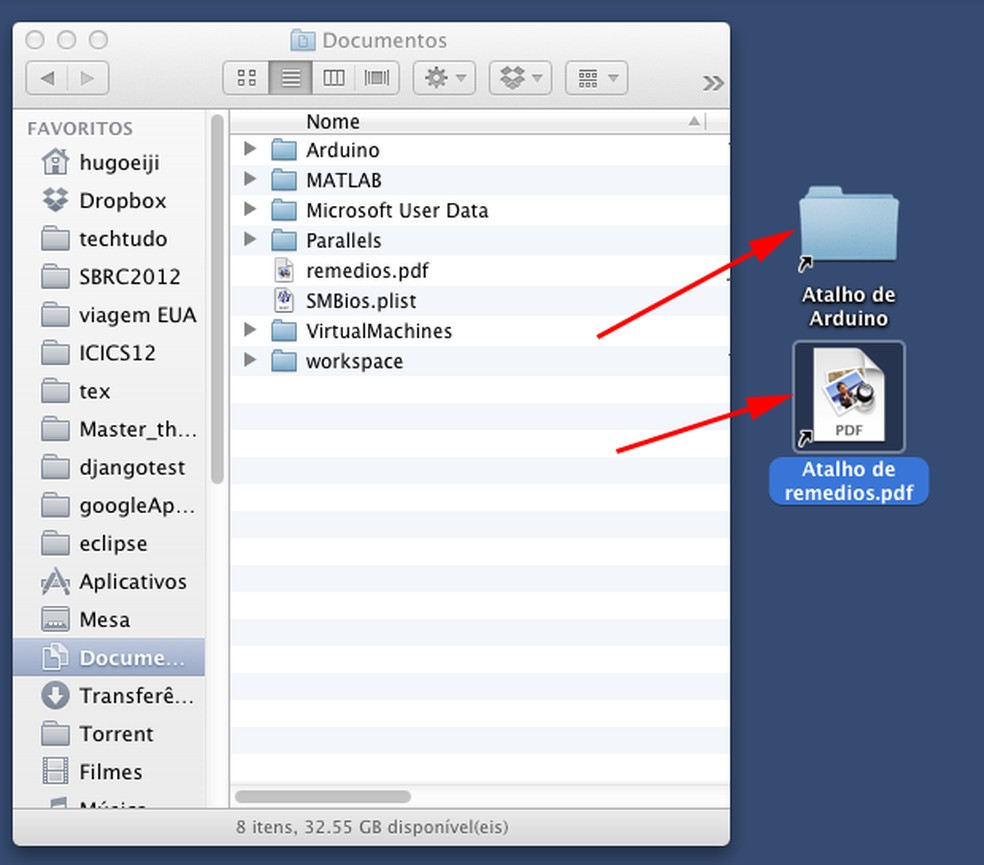The image size is (984, 865).
Task: Click the Atalho de remedios.pdf label
Action: [848, 481]
